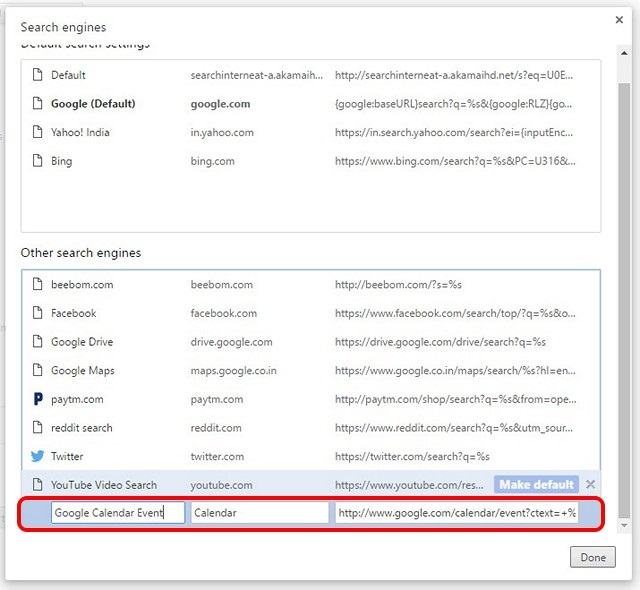Click the vertical scrollbar thumb
The height and width of the screenshot is (590, 640).
click(x=624, y=300)
